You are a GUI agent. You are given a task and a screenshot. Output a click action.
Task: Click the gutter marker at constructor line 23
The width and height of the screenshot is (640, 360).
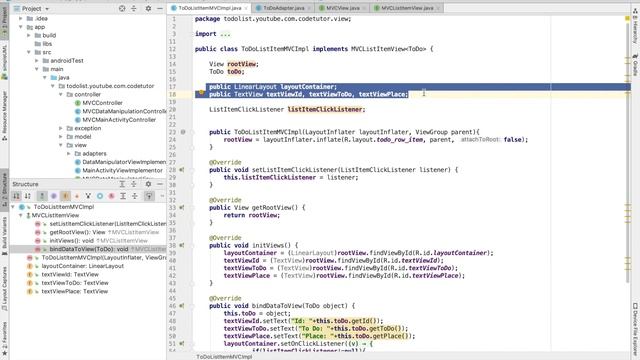point(183,132)
